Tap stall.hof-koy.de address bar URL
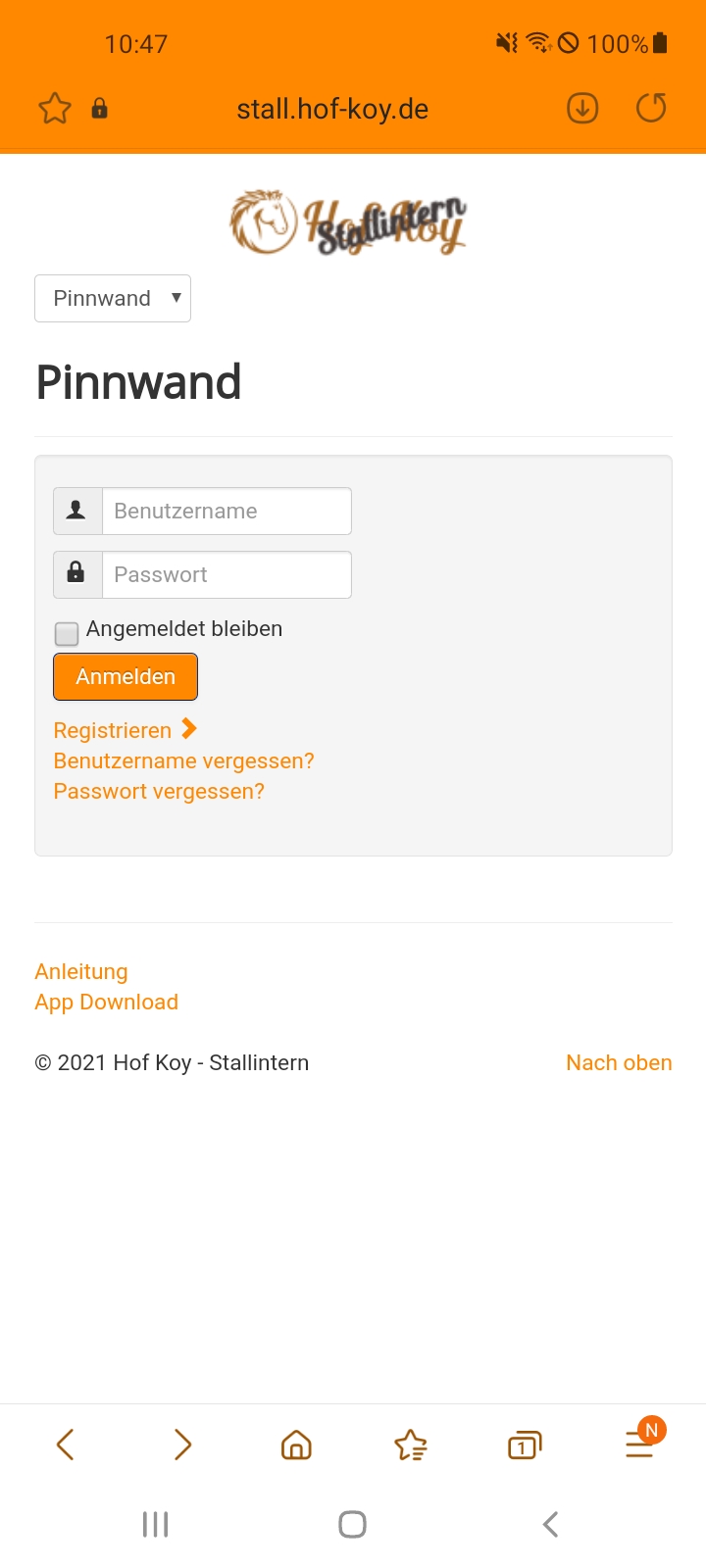The width and height of the screenshot is (706, 1568). 332,109
